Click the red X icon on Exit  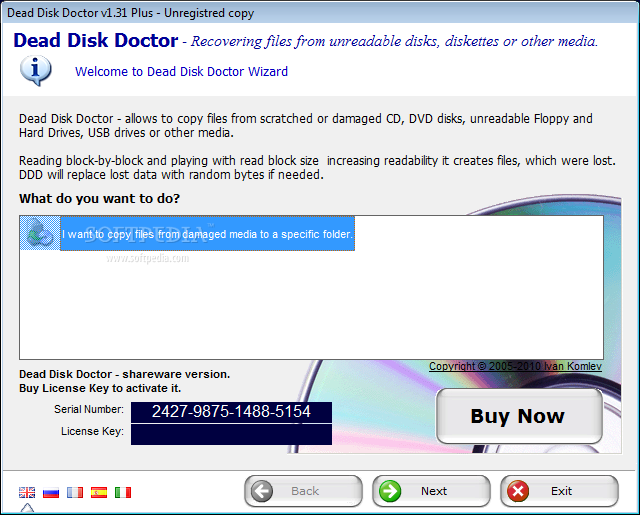(x=518, y=491)
